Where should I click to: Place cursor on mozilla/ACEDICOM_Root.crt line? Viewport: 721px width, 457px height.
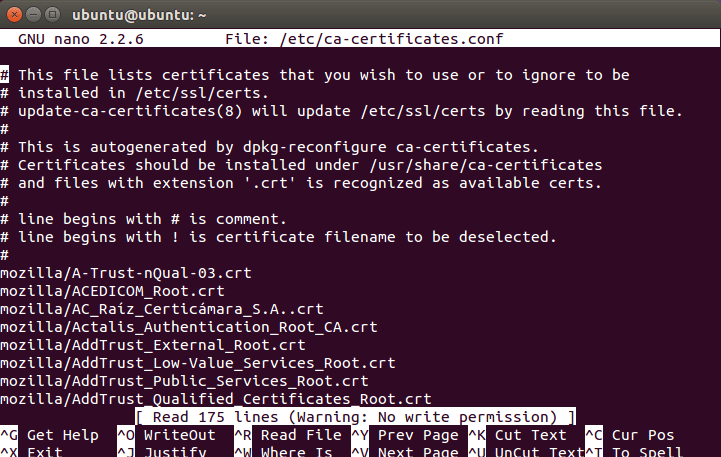(x=113, y=291)
